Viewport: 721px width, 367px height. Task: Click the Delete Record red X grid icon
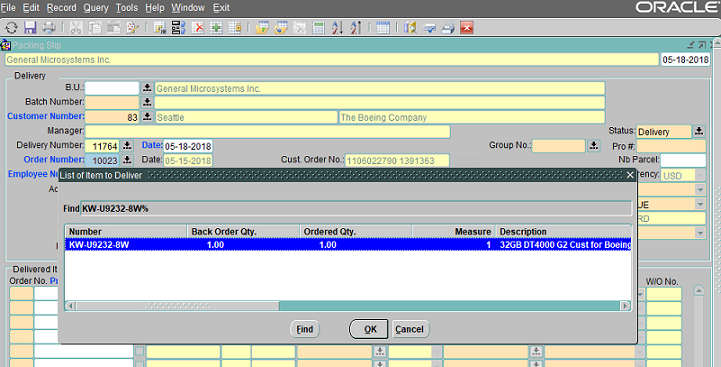tap(198, 28)
